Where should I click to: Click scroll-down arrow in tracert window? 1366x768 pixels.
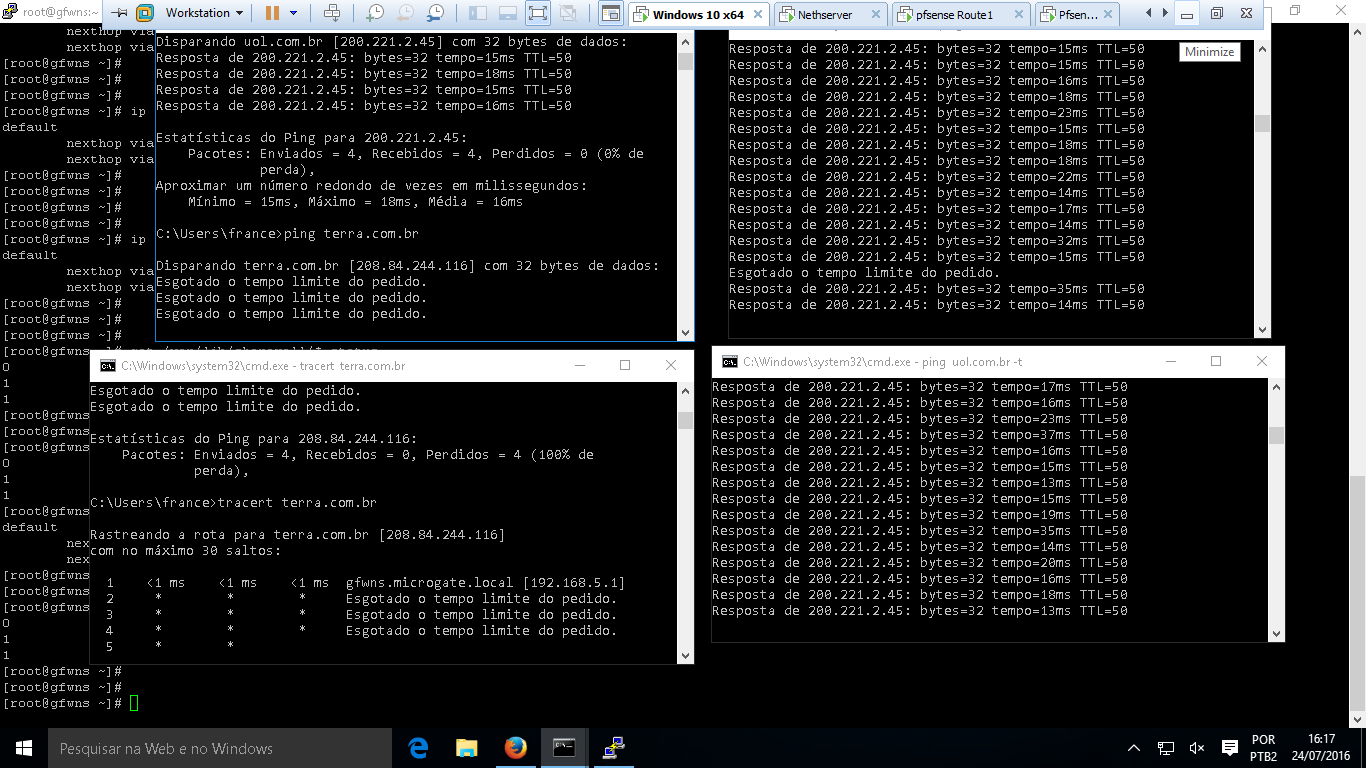point(685,655)
